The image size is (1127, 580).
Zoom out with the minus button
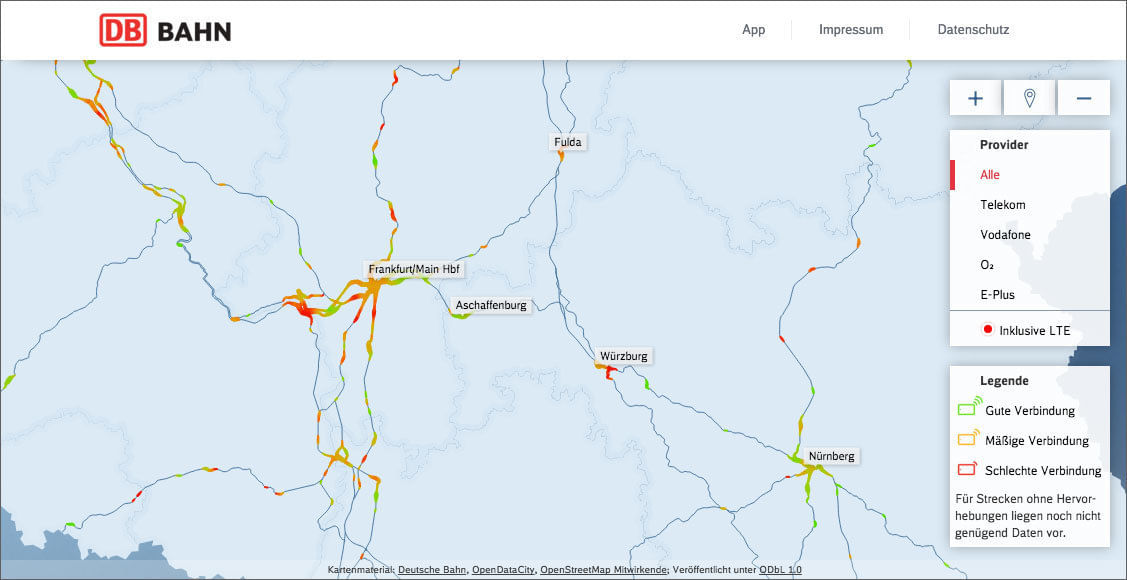(x=1083, y=98)
